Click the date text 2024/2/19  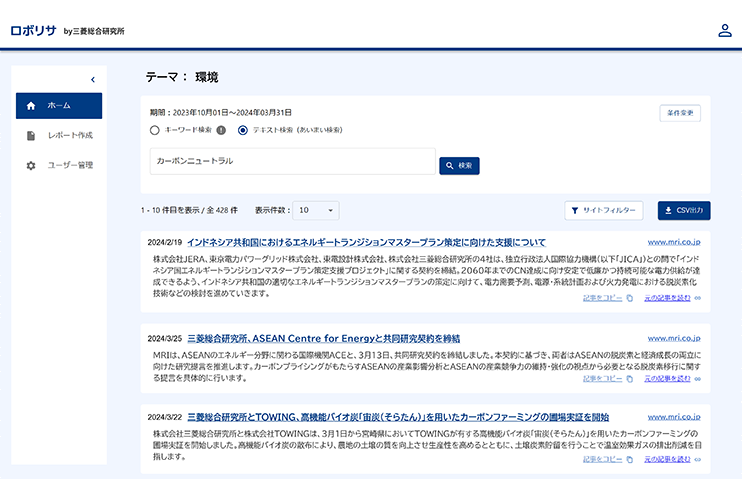(165, 242)
